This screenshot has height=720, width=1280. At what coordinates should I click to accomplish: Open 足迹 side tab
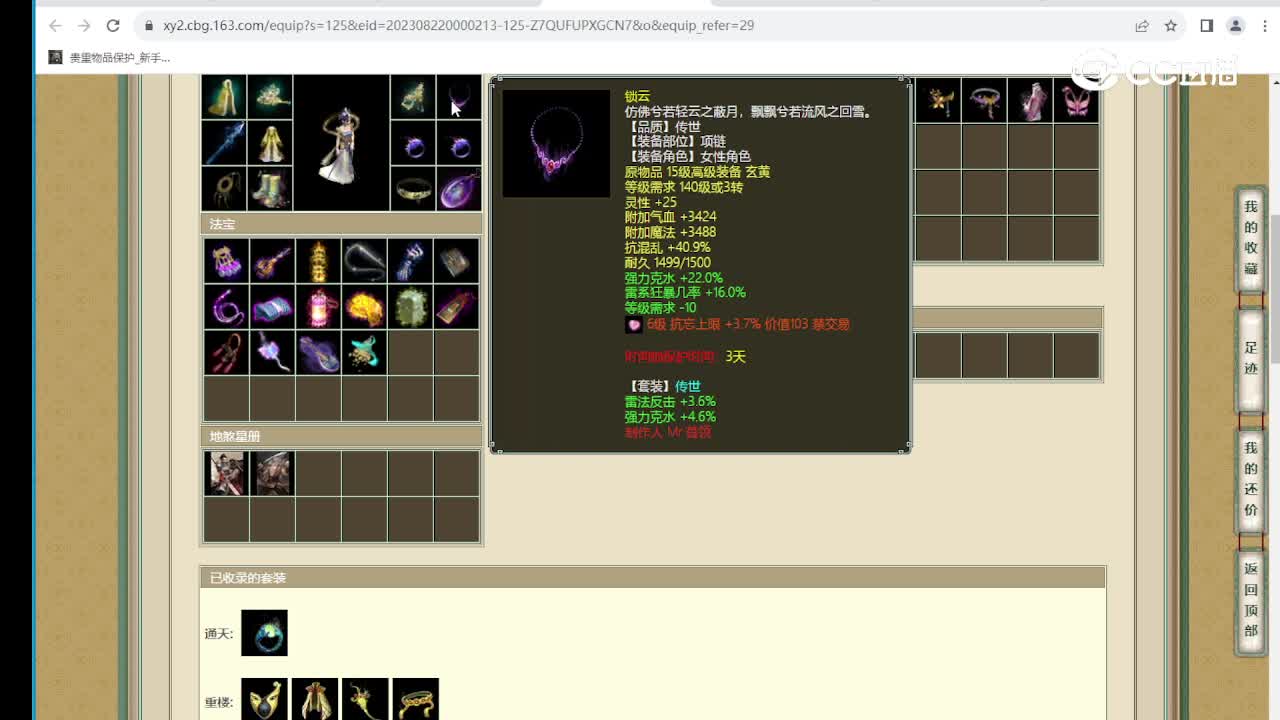(1251, 360)
